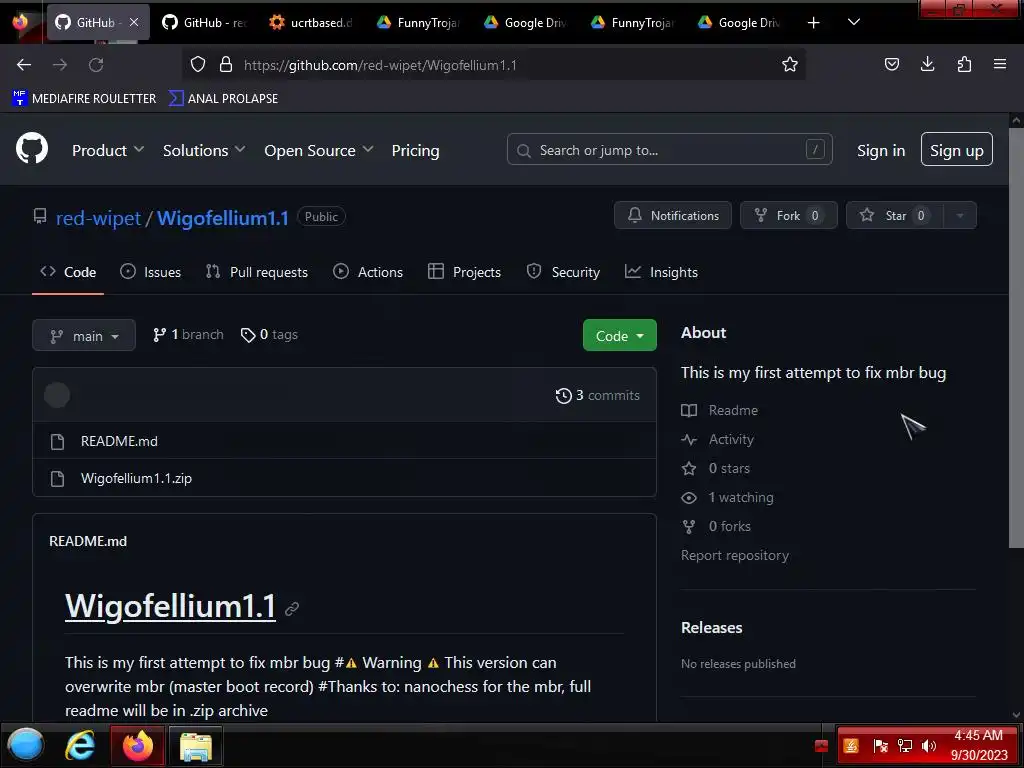Click Report repository link
This screenshot has width=1024, height=768.
pos(735,556)
